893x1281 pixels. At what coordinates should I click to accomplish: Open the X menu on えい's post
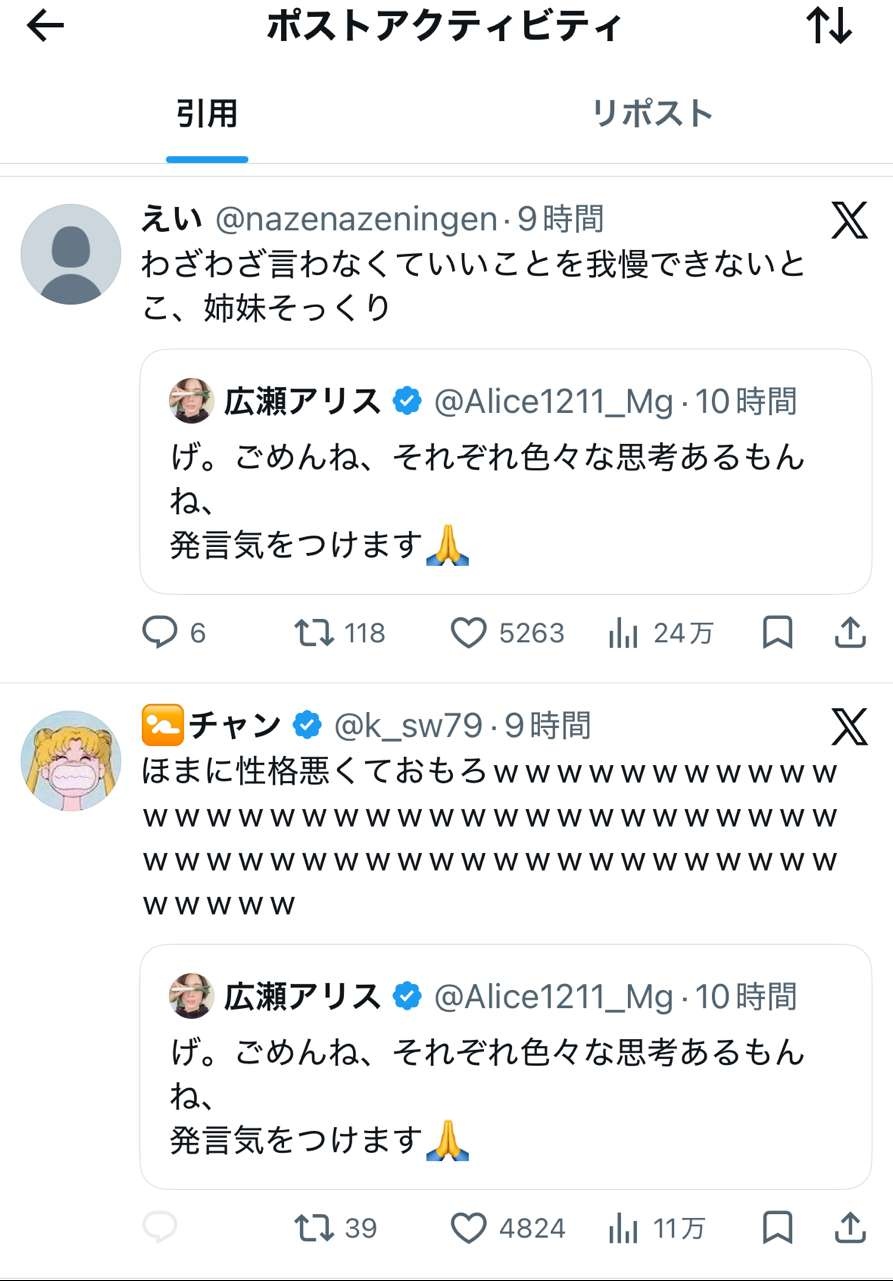[x=849, y=220]
